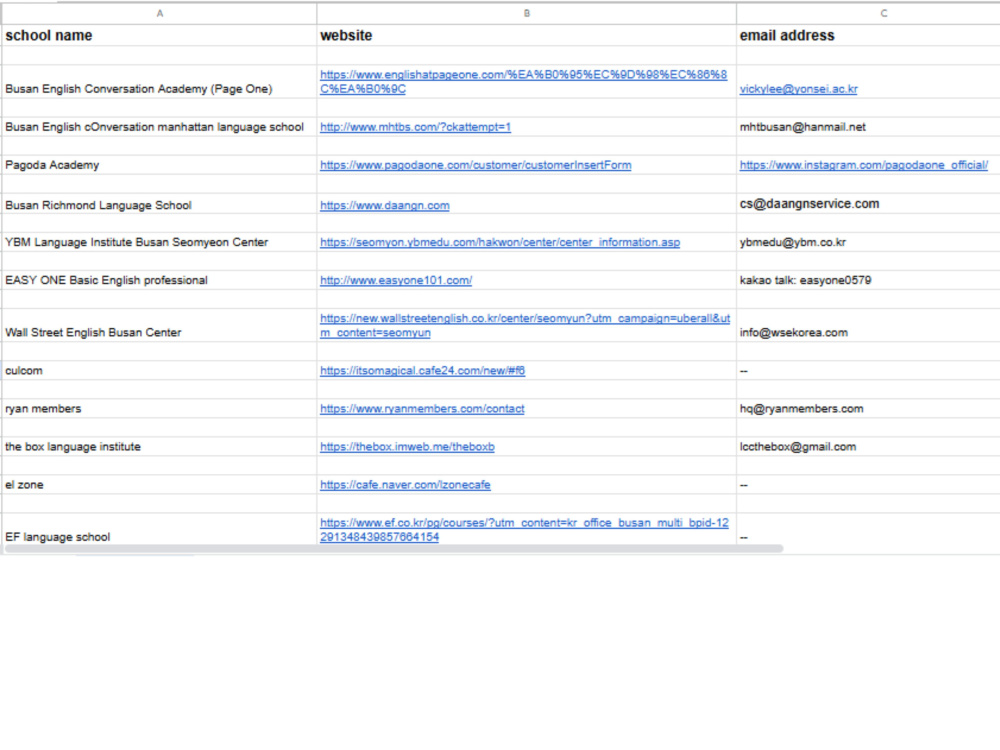Select 'YBM Language Institute Busan Seomyeon Center' cell

pos(159,242)
